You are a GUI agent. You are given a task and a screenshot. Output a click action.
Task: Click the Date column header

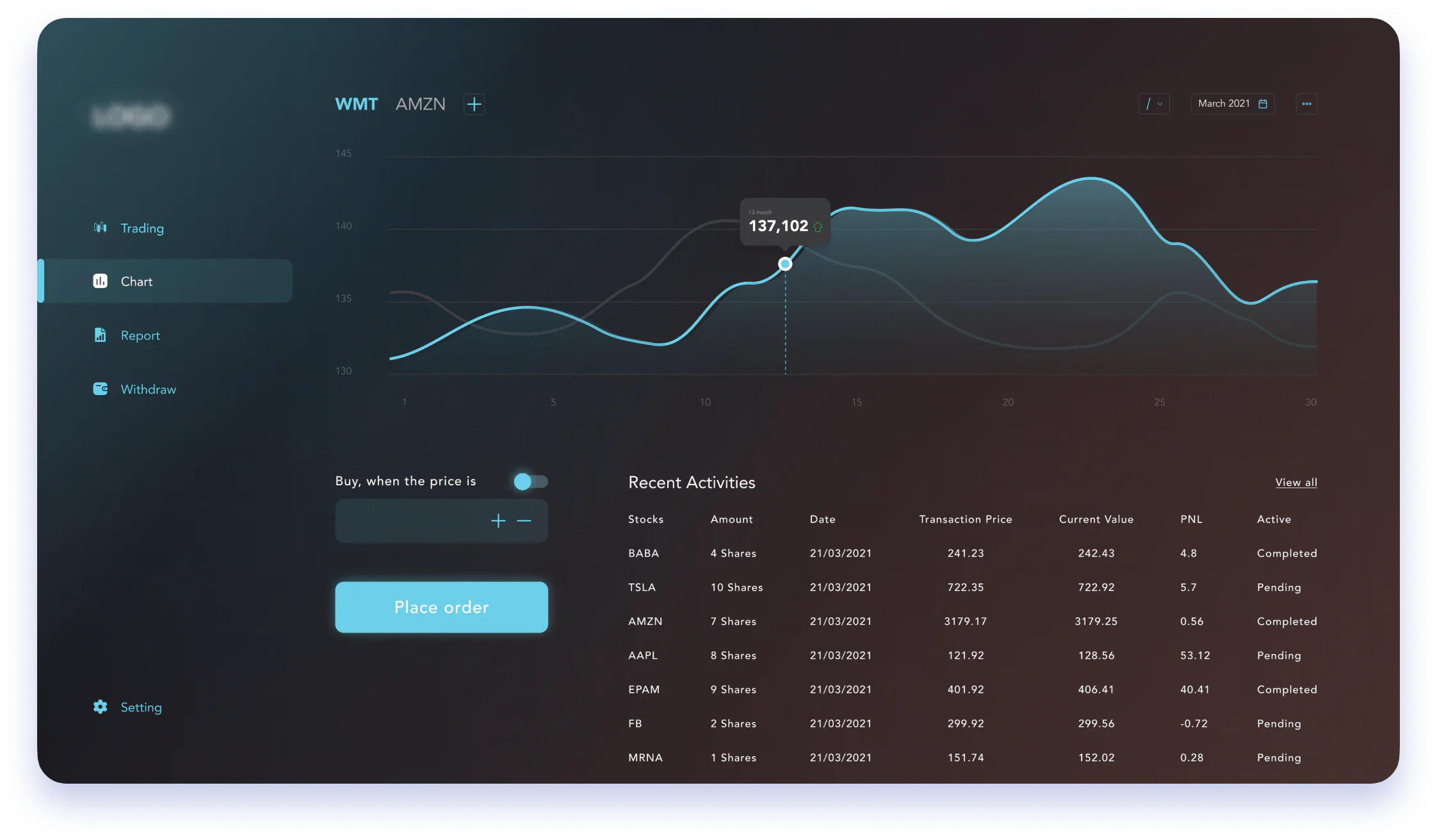pos(822,519)
